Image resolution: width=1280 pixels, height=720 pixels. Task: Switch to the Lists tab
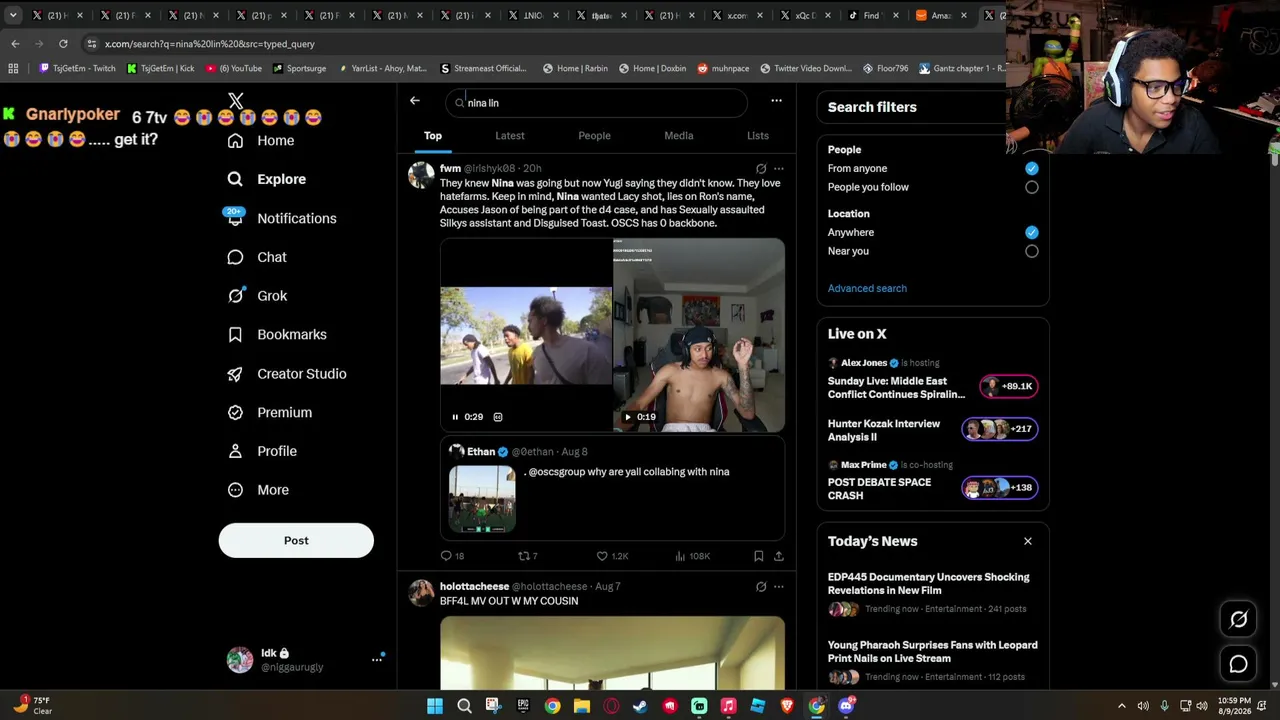[x=758, y=136]
